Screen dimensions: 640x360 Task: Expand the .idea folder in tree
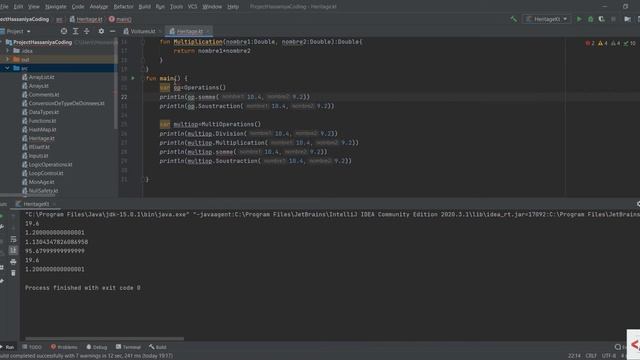tap(7, 51)
